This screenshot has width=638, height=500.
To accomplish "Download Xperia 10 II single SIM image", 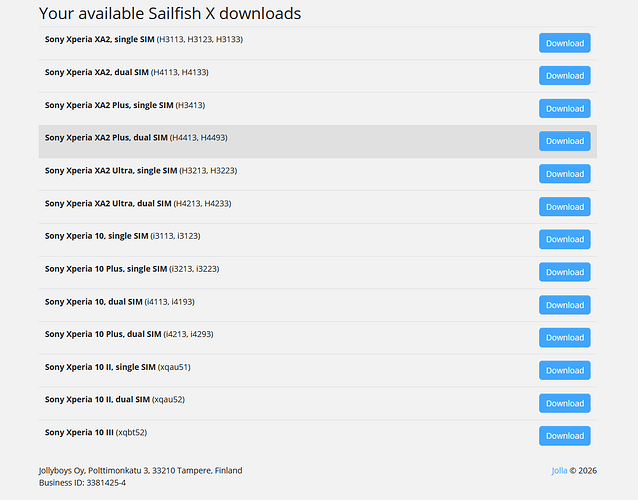I will pyautogui.click(x=564, y=370).
